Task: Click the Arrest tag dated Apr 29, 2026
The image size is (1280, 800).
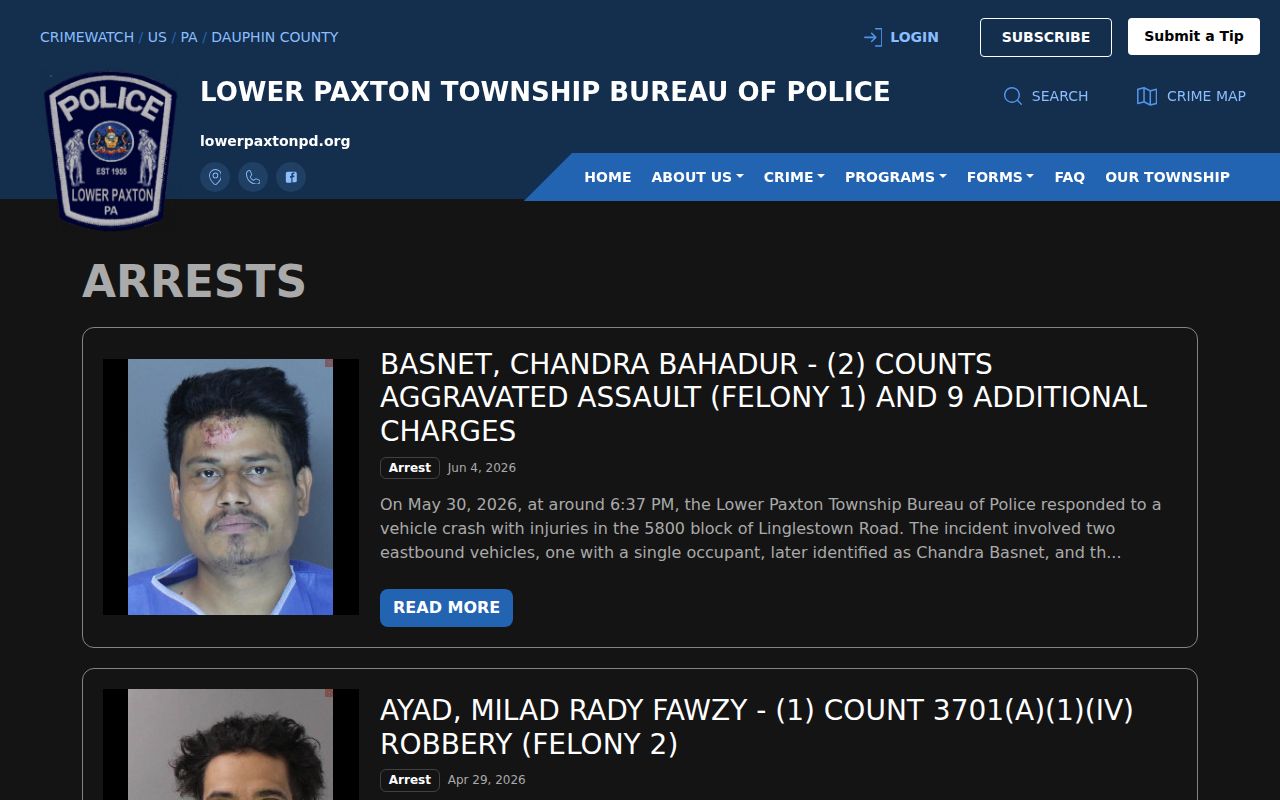Action: [x=410, y=780]
